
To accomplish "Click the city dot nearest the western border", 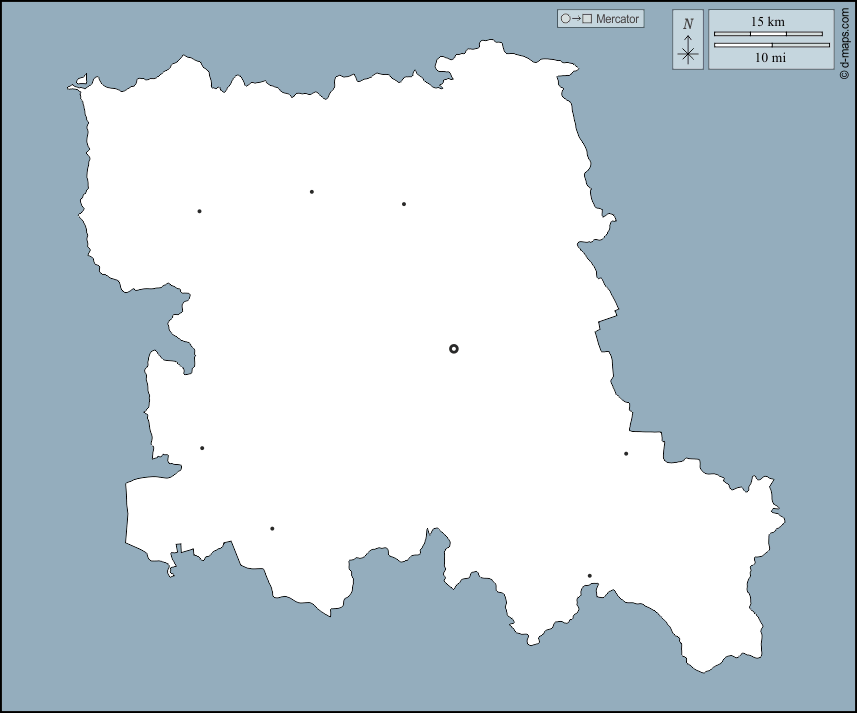I will [202, 448].
